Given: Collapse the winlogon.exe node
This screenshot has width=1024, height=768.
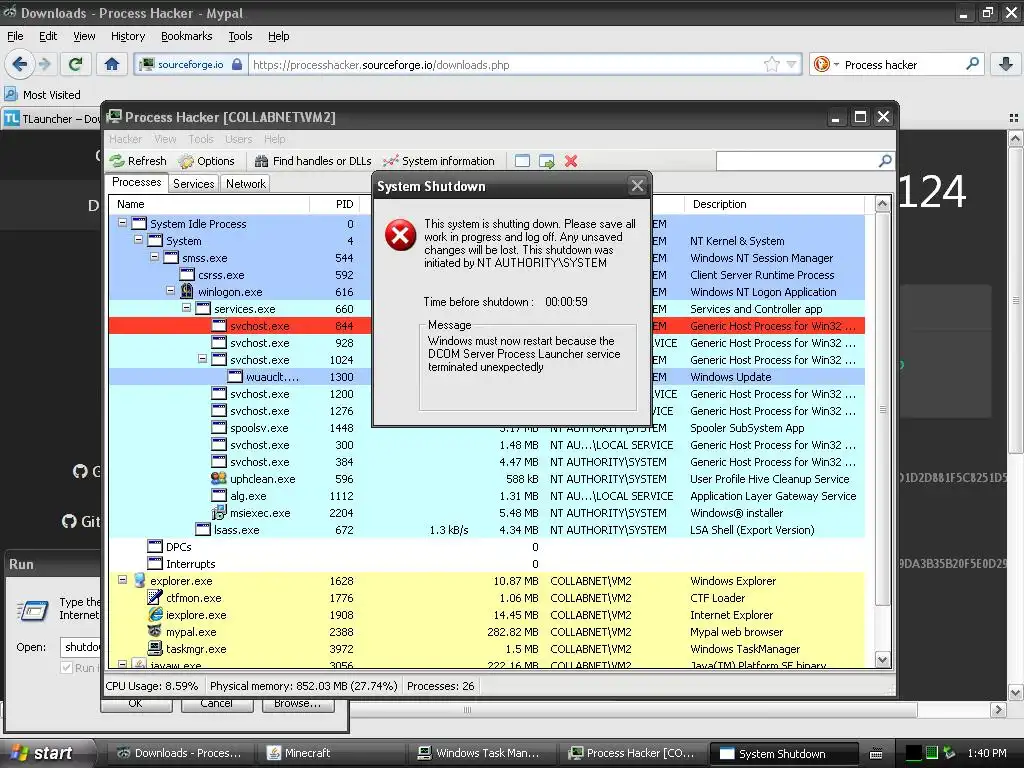Looking at the screenshot, I should tap(170, 291).
